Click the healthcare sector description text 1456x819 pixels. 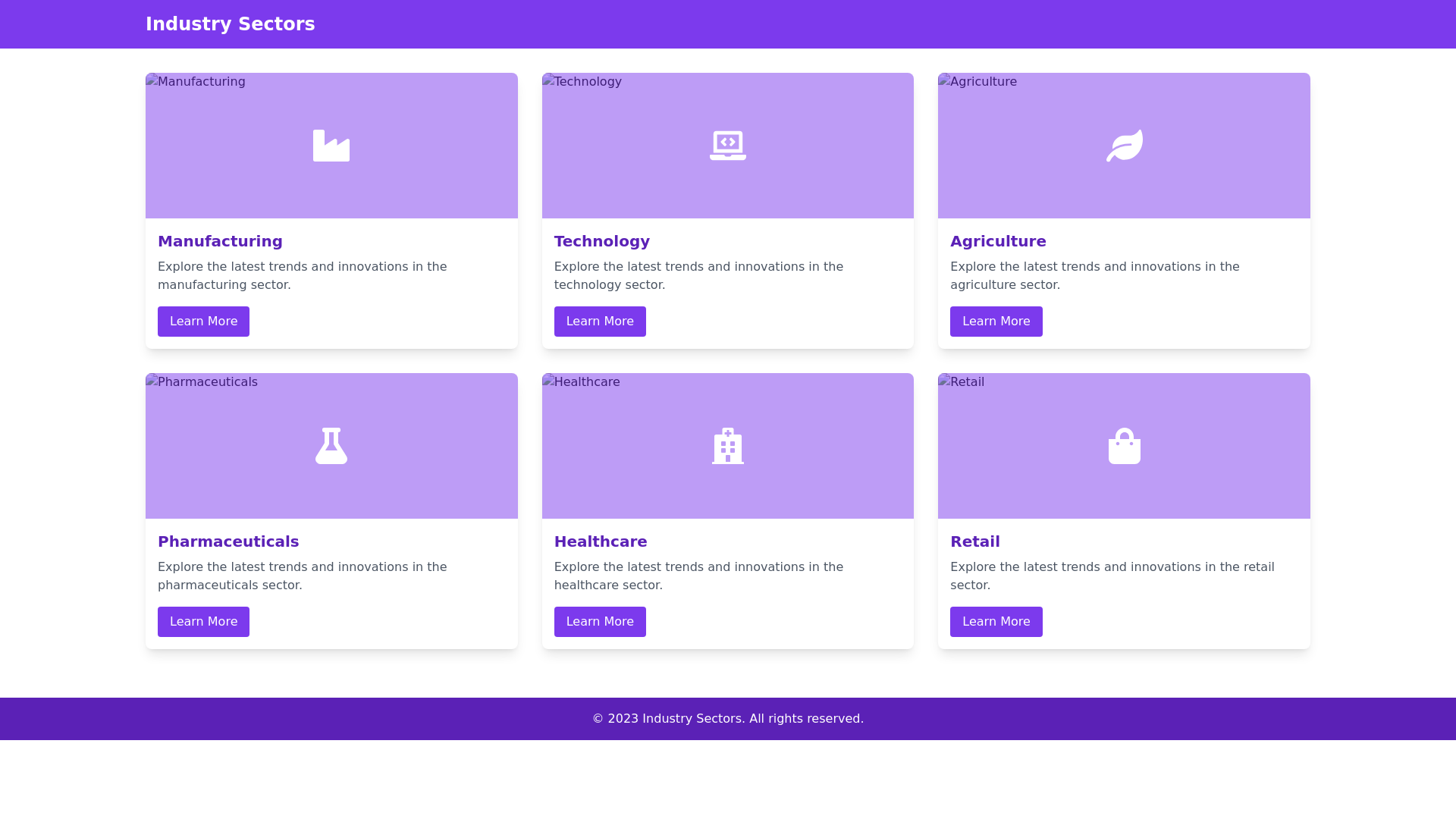pyautogui.click(x=698, y=576)
